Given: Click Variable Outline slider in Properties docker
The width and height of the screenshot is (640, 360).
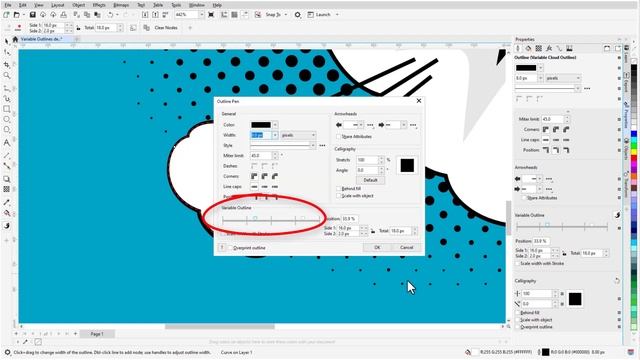Looking at the screenshot, I should (562, 227).
